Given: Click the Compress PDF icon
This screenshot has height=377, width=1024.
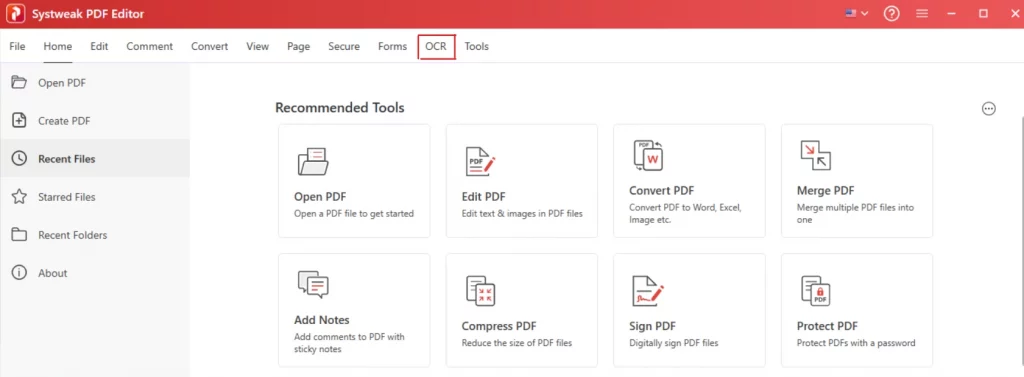Looking at the screenshot, I should point(481,291).
